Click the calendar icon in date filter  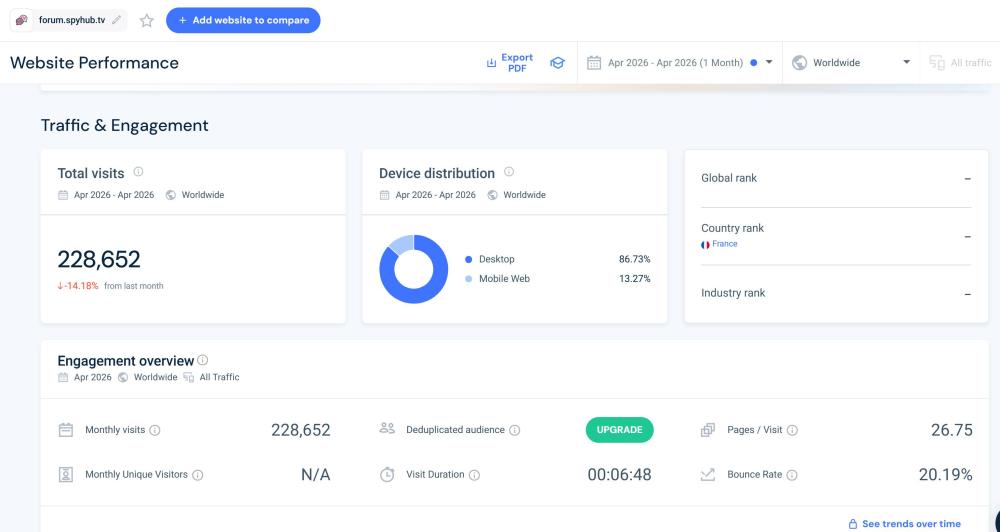[x=594, y=63]
